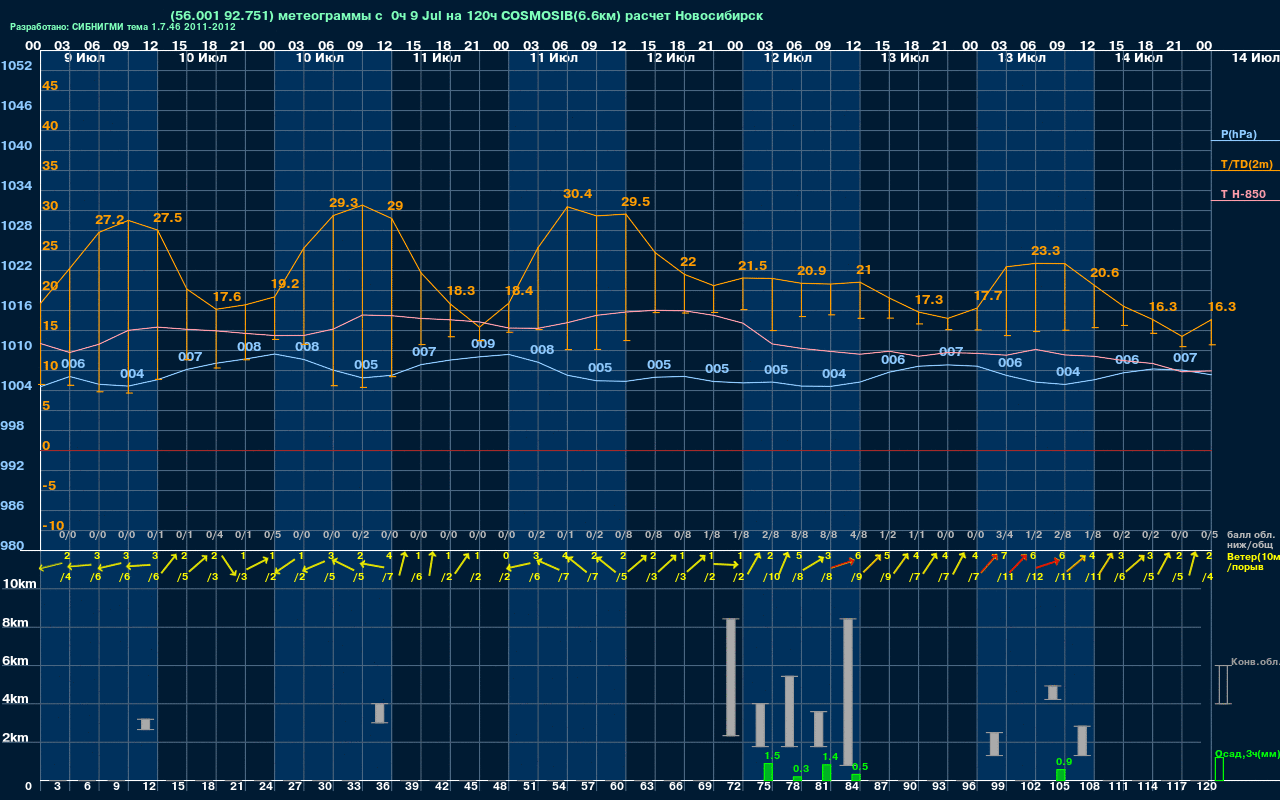Click the 20.9 temperature label
Viewport: 1280px width, 800px height.
click(x=811, y=271)
